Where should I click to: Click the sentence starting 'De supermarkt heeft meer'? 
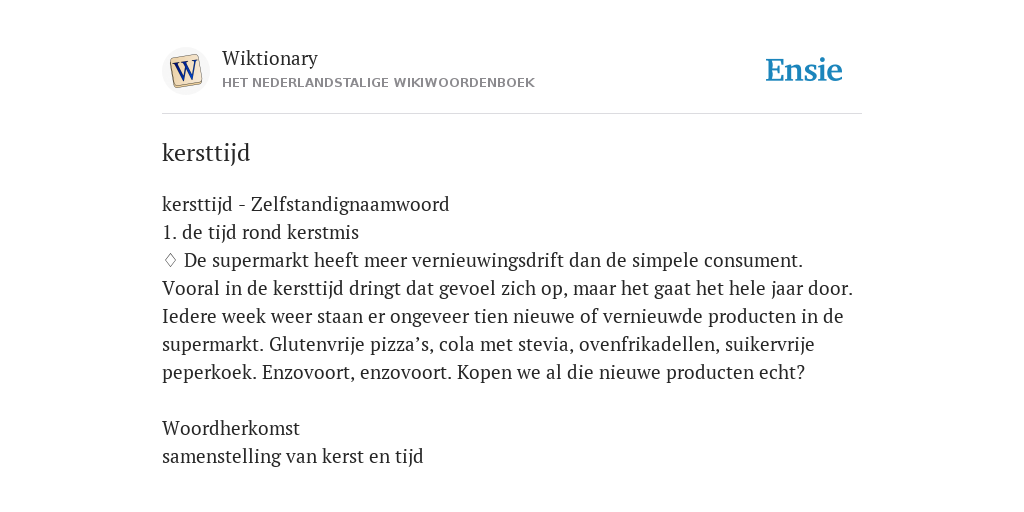pos(493,261)
